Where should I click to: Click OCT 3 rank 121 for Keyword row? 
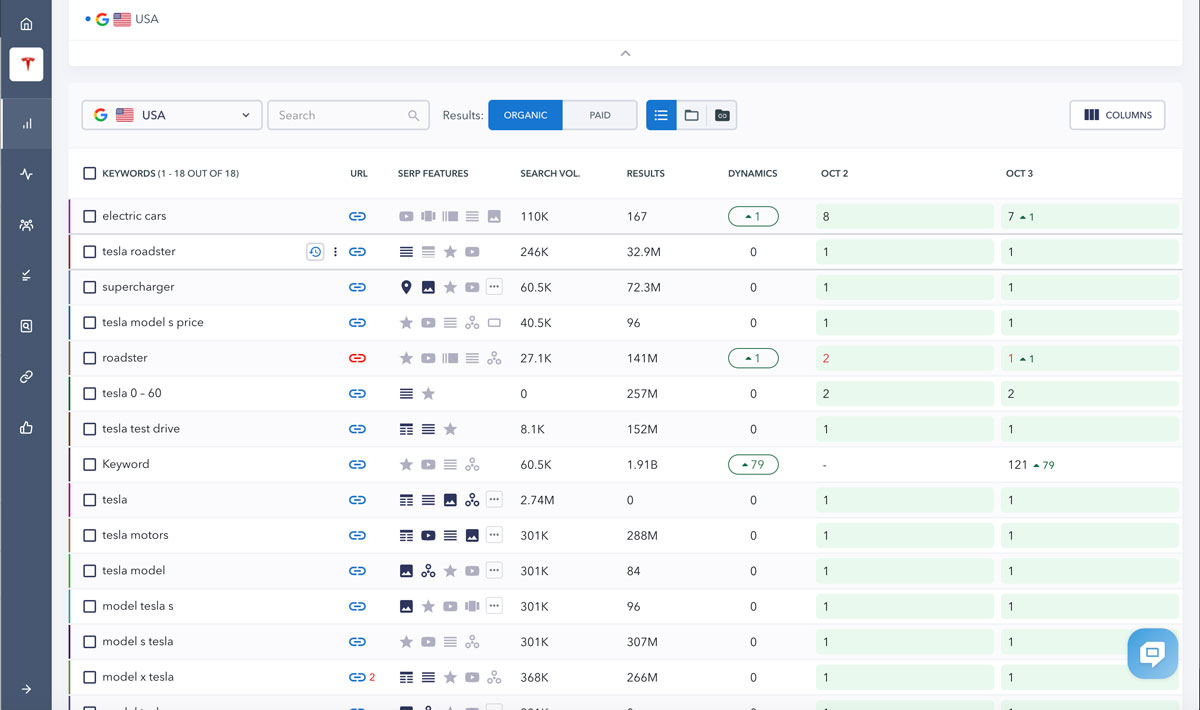pos(1018,464)
